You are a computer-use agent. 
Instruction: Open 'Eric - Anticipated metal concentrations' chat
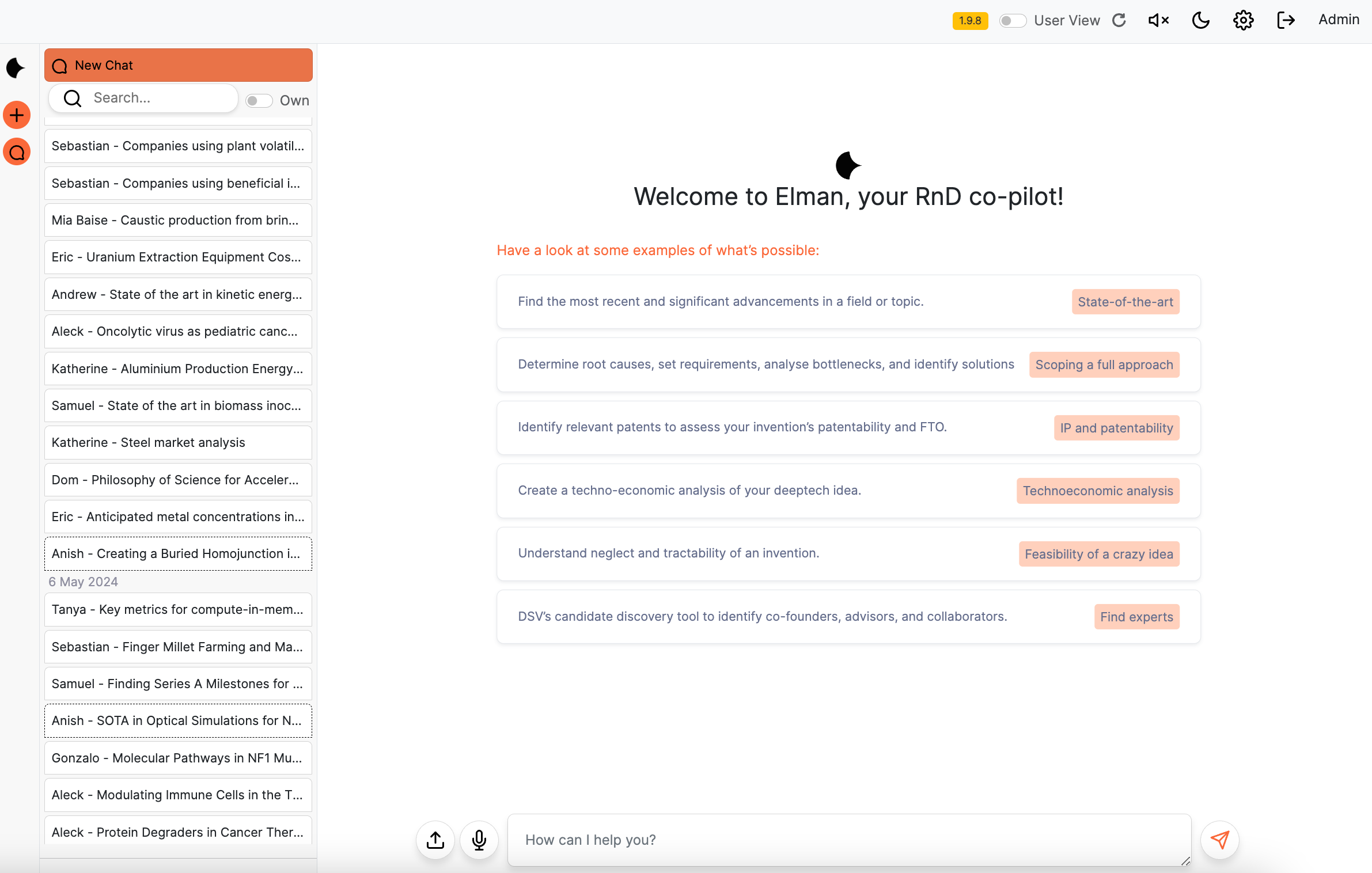179,517
